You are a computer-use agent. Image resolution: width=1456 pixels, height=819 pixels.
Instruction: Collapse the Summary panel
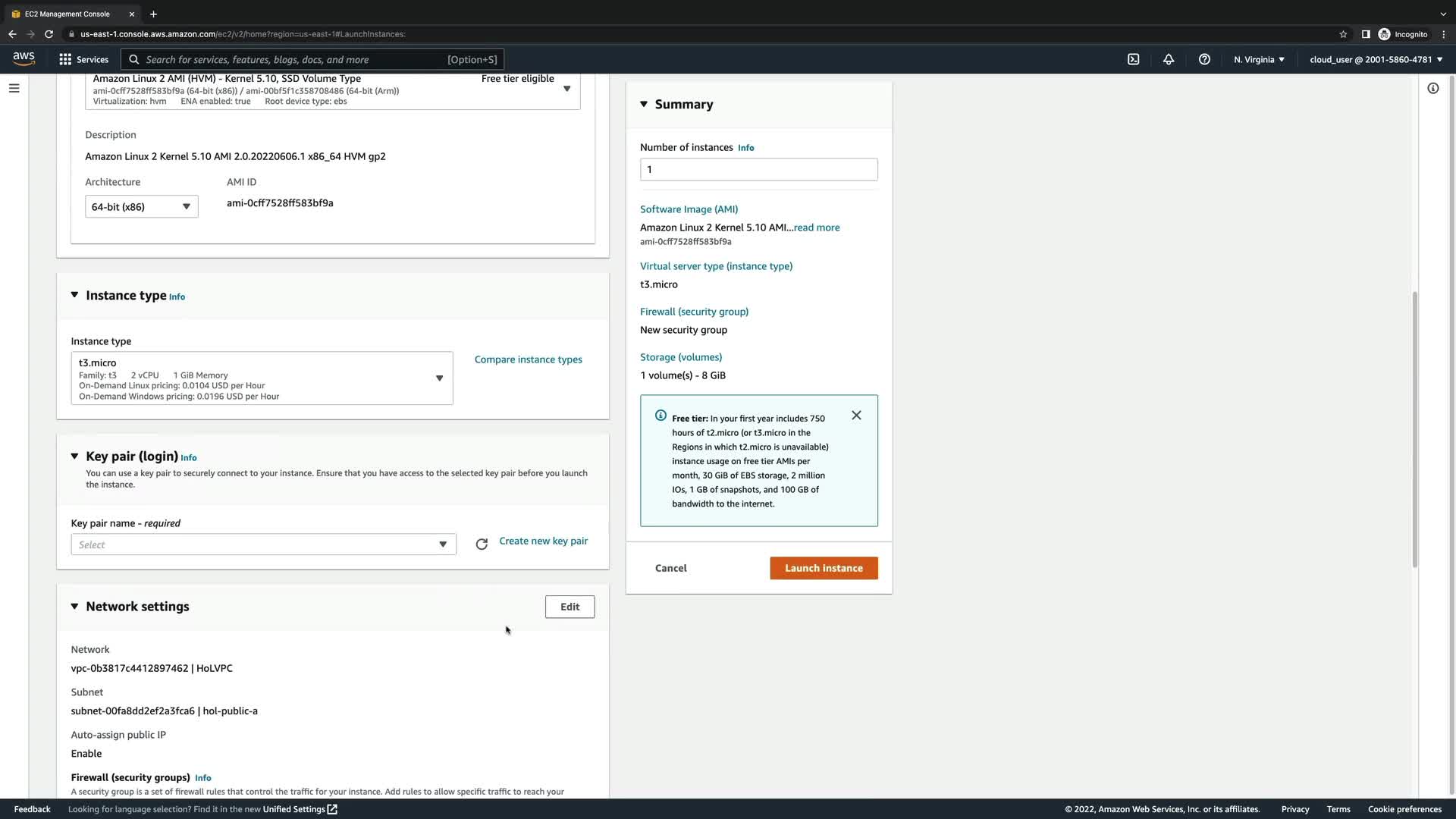(644, 105)
